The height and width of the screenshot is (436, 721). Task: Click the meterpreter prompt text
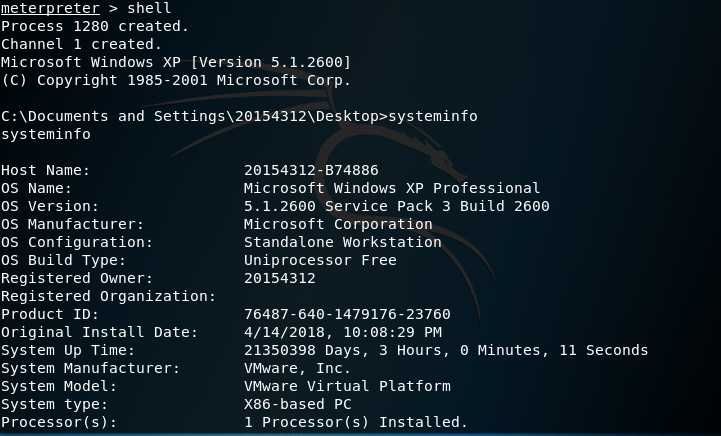50,8
